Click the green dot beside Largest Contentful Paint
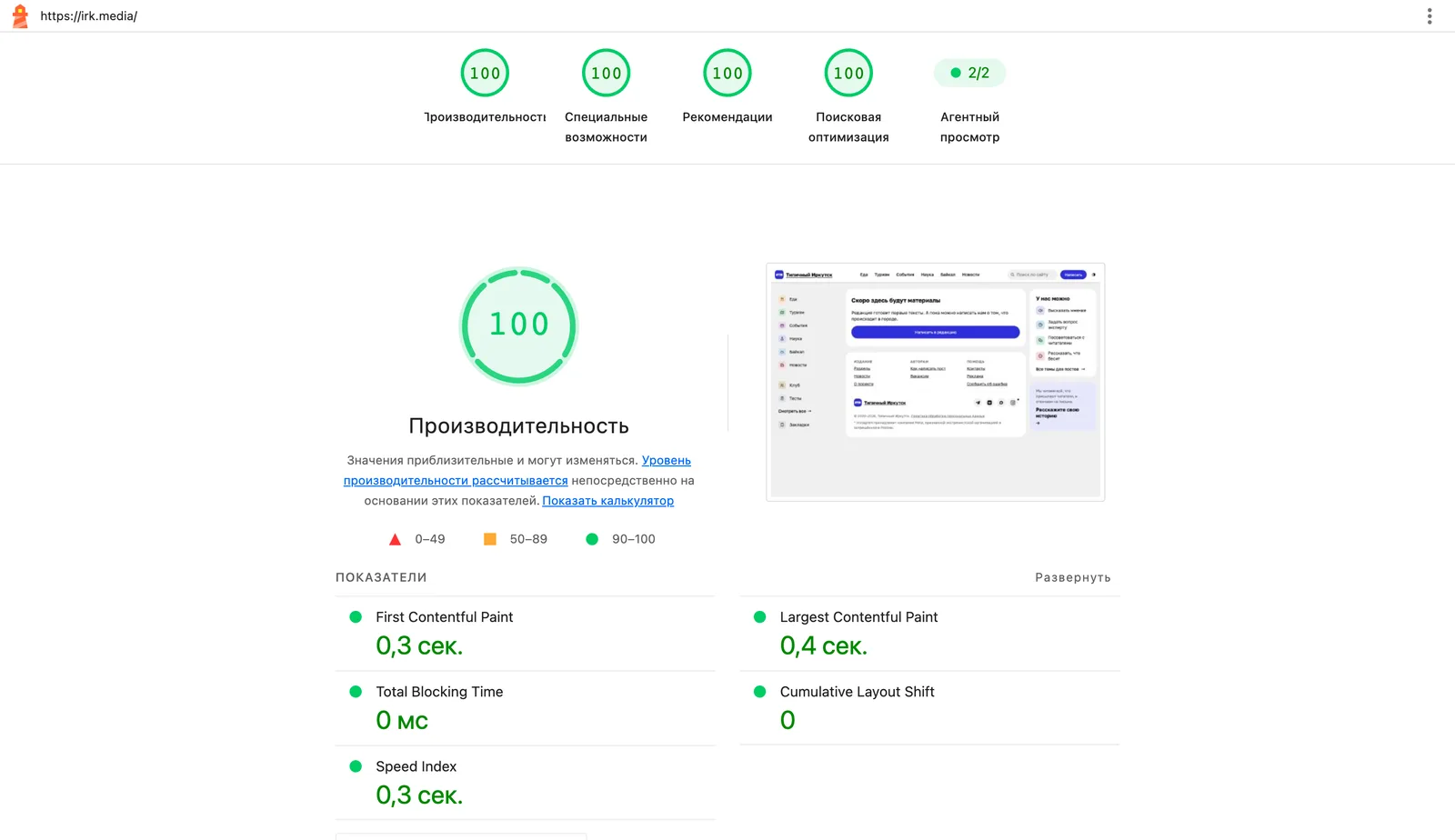 (759, 617)
